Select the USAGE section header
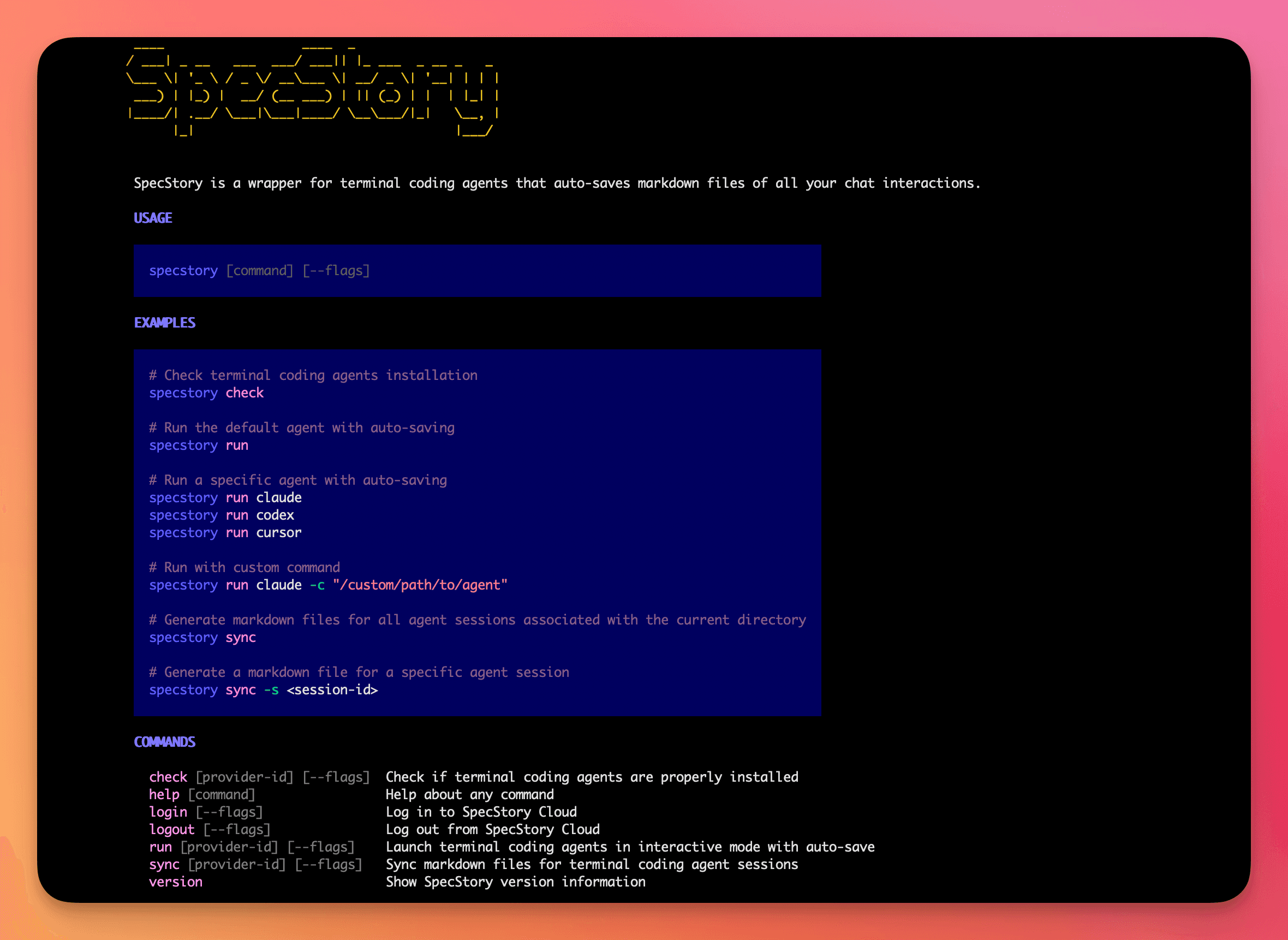Screen dimensions: 1288x940 [152, 218]
